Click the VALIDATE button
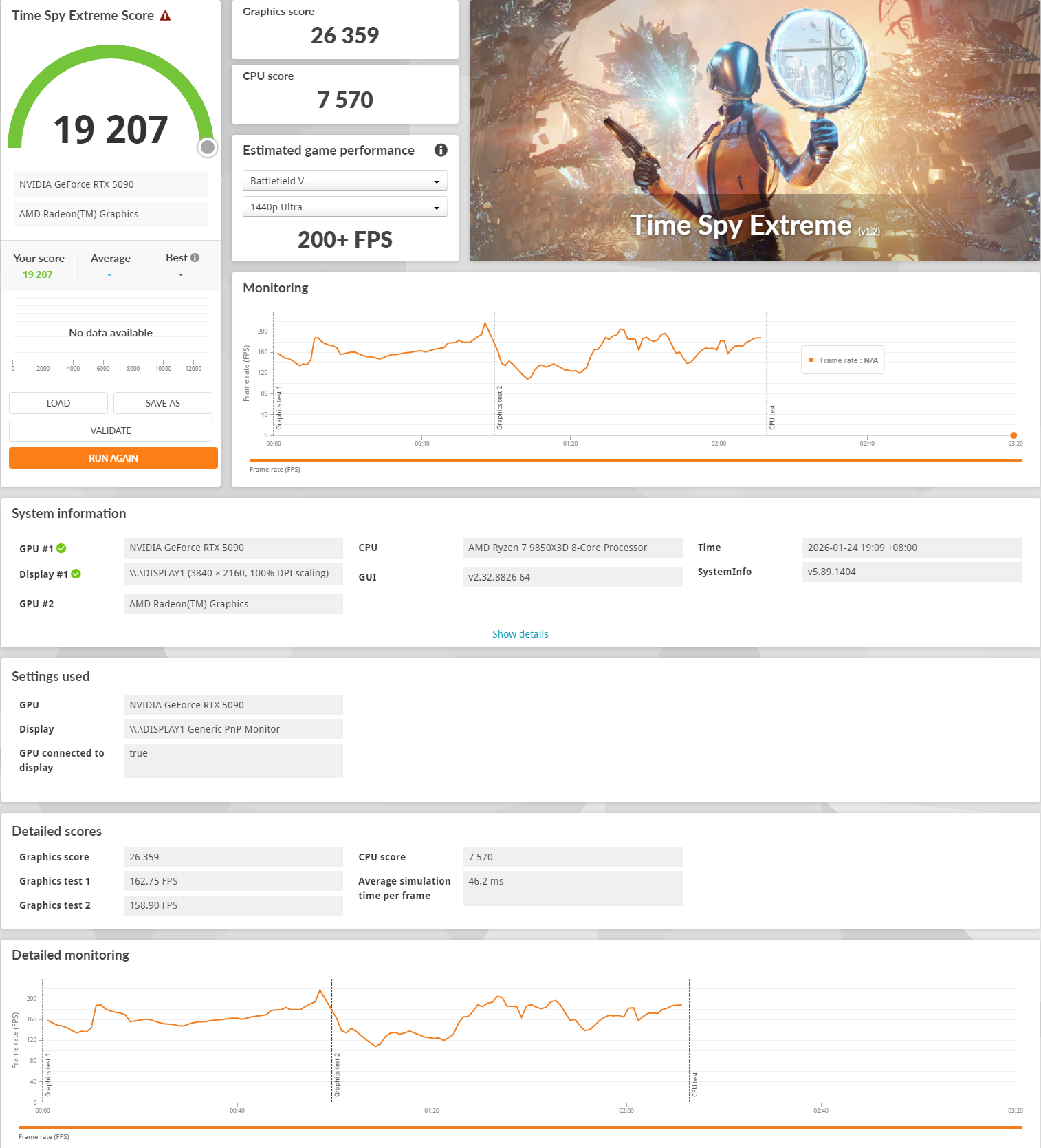This screenshot has width=1041, height=1148. [x=111, y=431]
